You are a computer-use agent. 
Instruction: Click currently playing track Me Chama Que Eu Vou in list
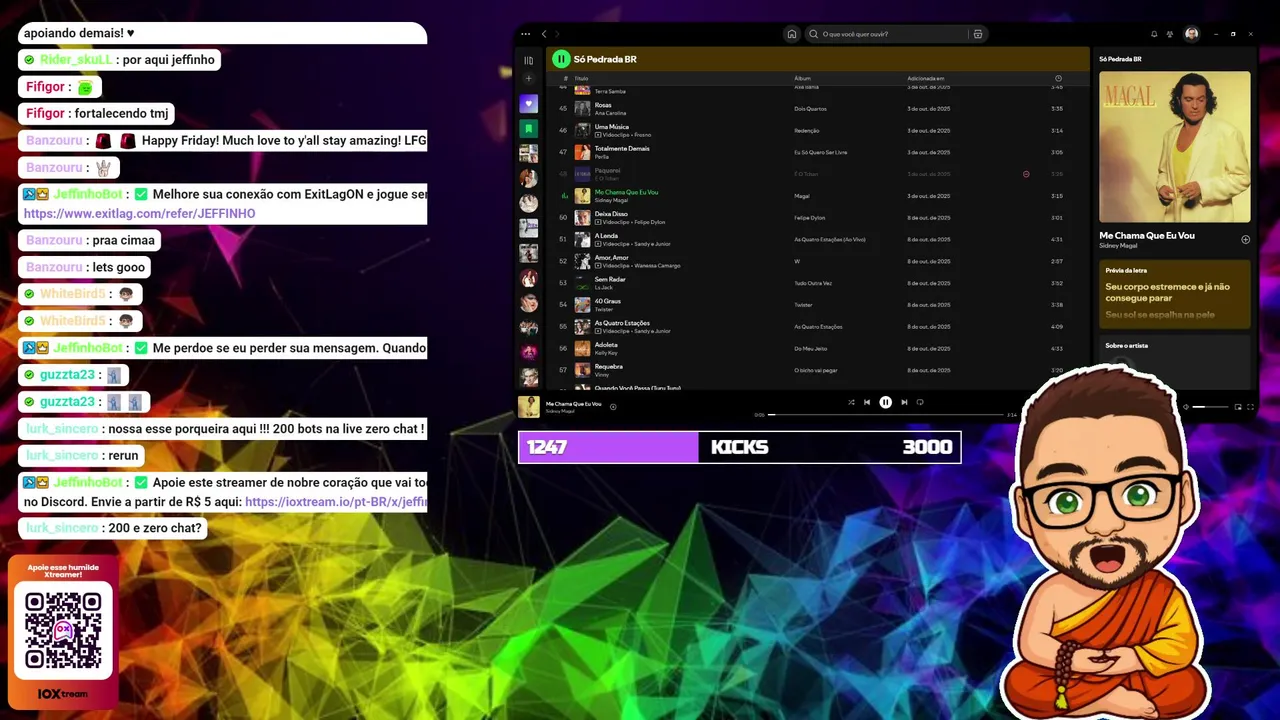[817, 196]
